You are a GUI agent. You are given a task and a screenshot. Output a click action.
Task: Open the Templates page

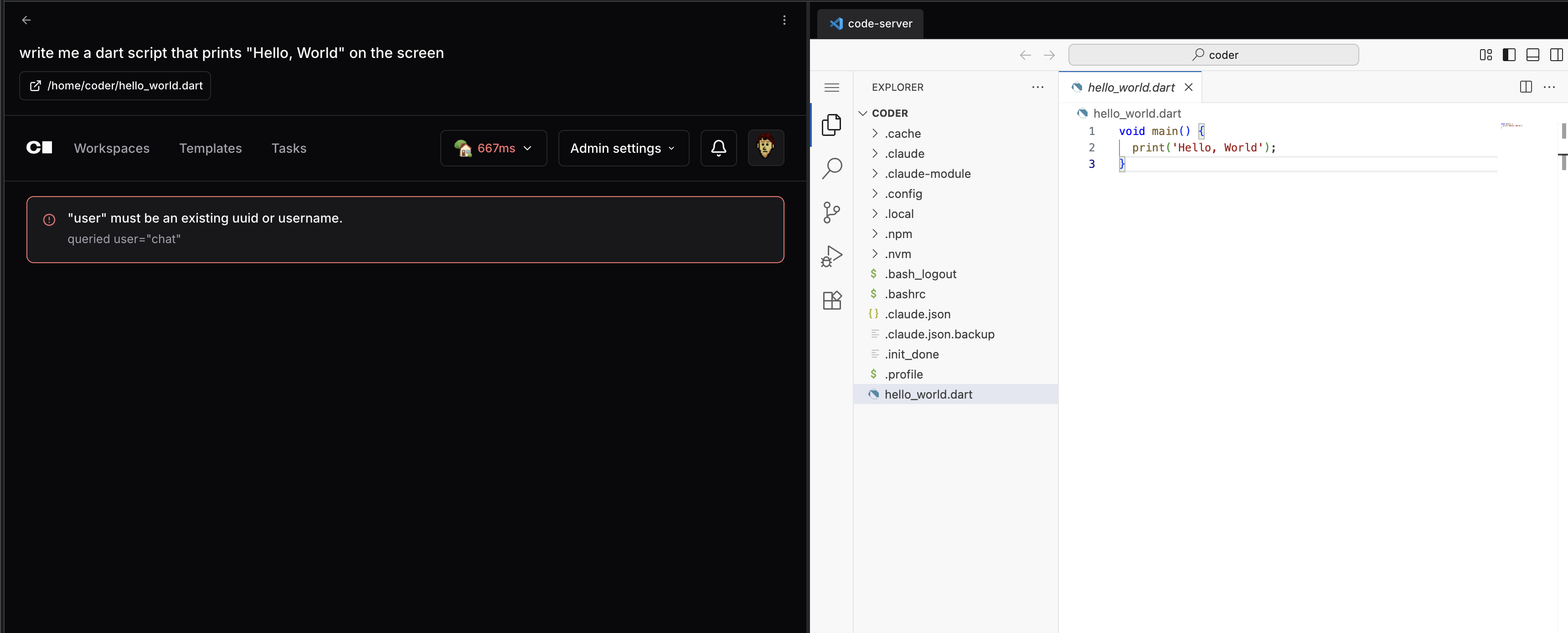211,148
